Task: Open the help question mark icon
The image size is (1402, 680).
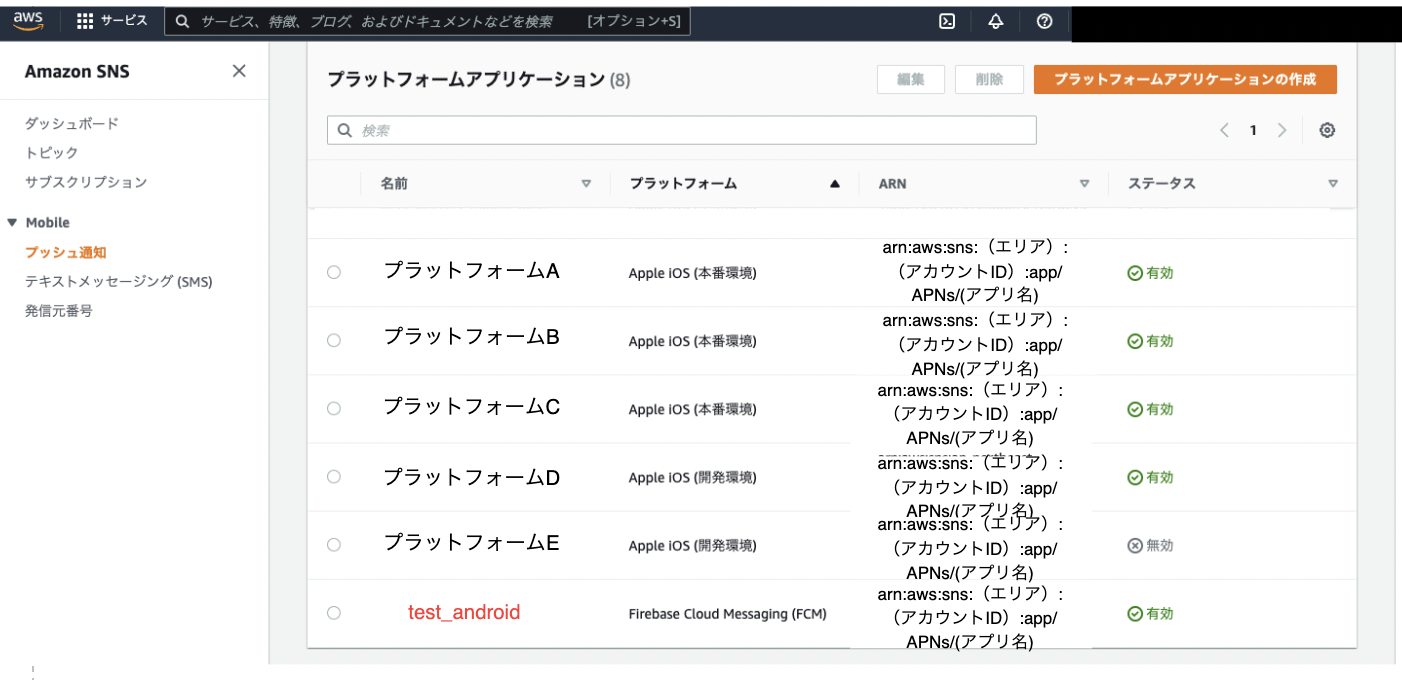Action: (x=1045, y=21)
